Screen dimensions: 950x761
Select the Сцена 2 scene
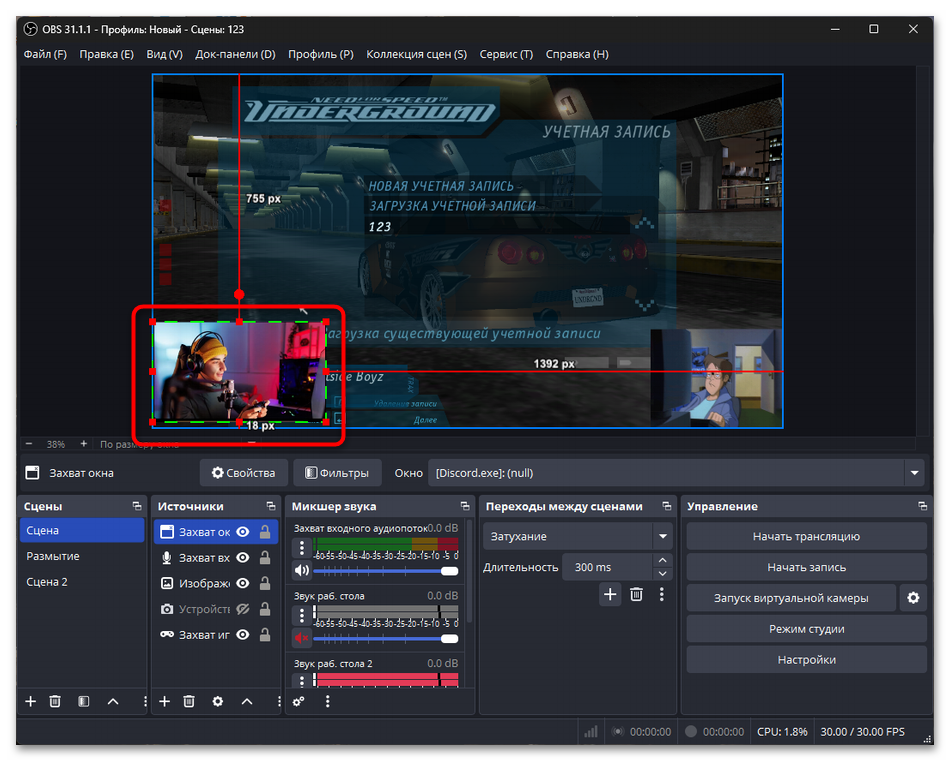coord(82,582)
